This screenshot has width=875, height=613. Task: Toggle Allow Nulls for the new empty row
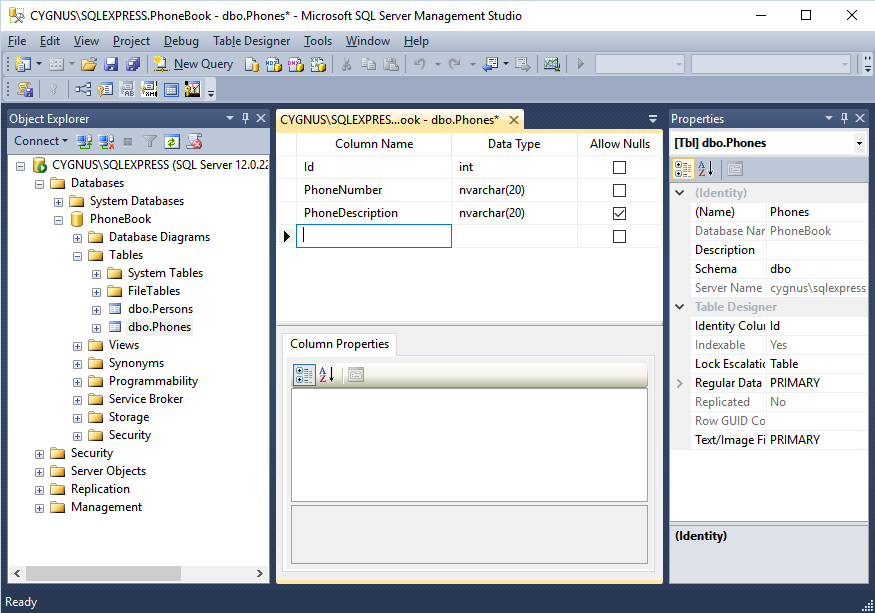619,236
